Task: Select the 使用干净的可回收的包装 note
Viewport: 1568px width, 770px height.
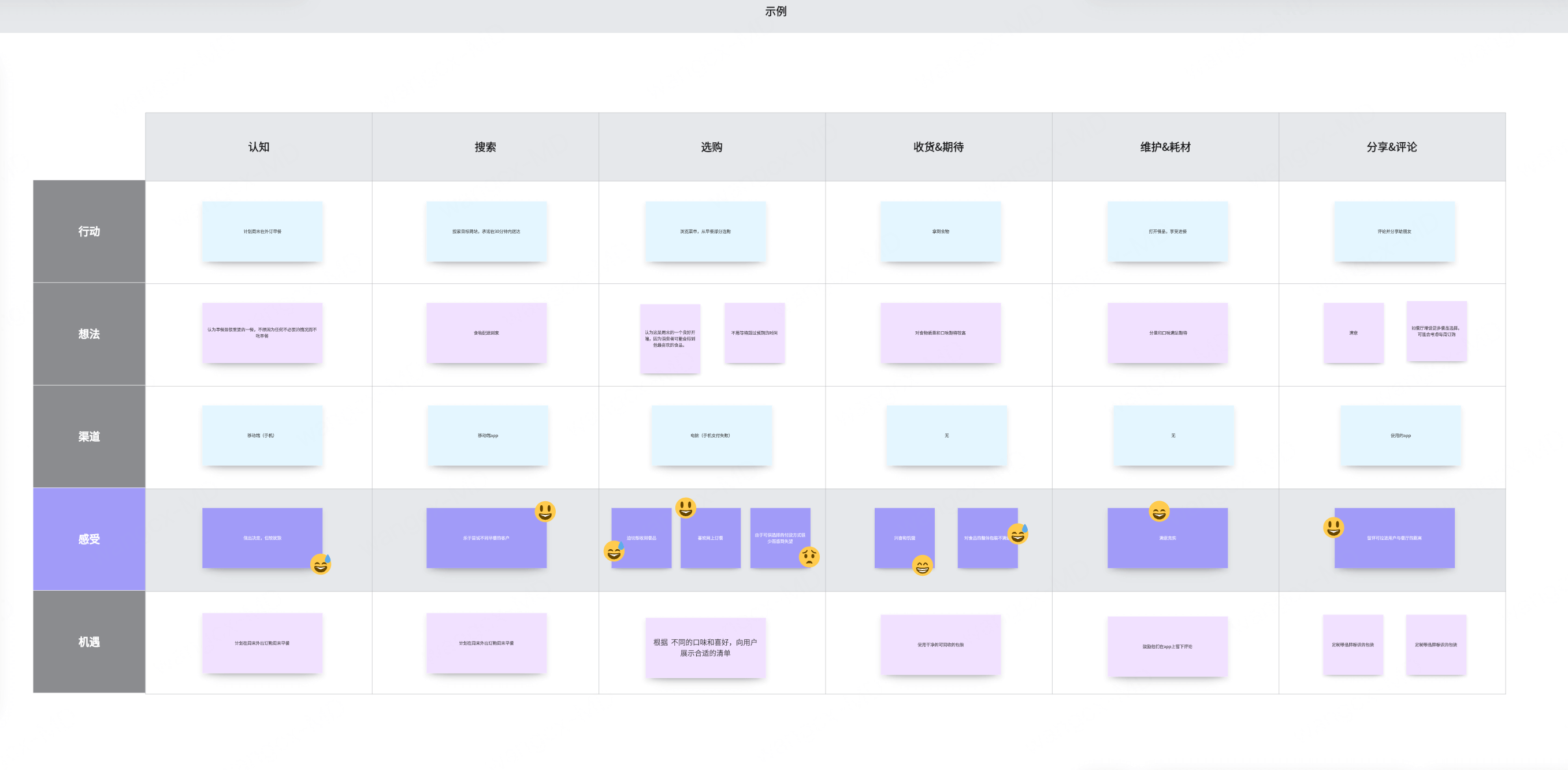Action: 941,645
